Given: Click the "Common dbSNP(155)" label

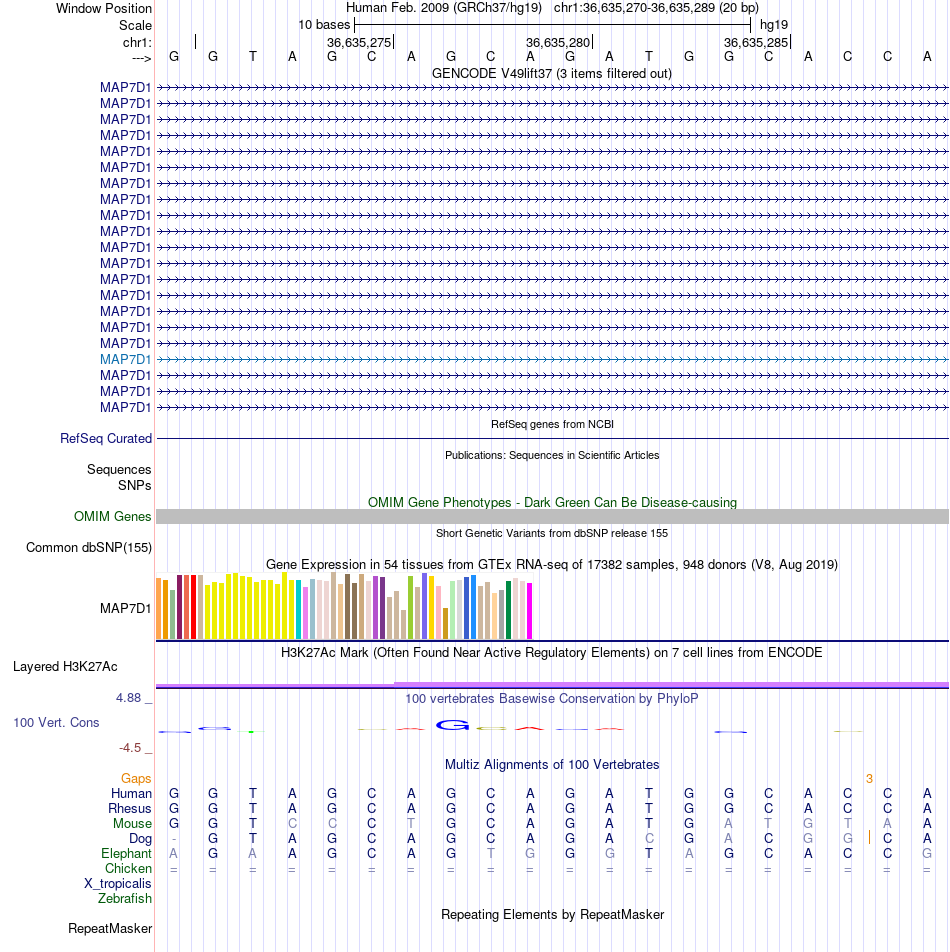Looking at the screenshot, I should (89, 548).
